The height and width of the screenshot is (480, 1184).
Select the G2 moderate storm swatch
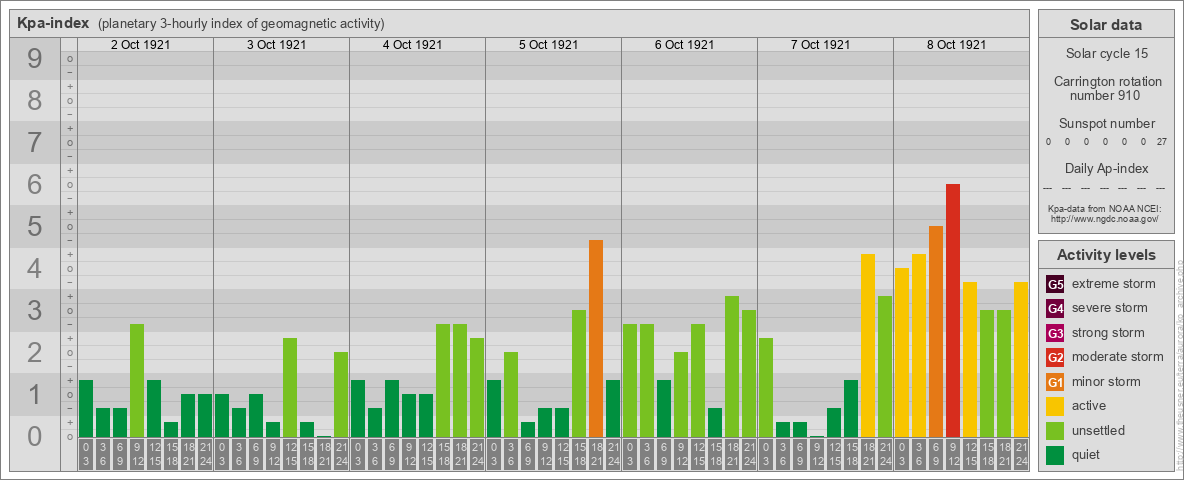(1055, 357)
